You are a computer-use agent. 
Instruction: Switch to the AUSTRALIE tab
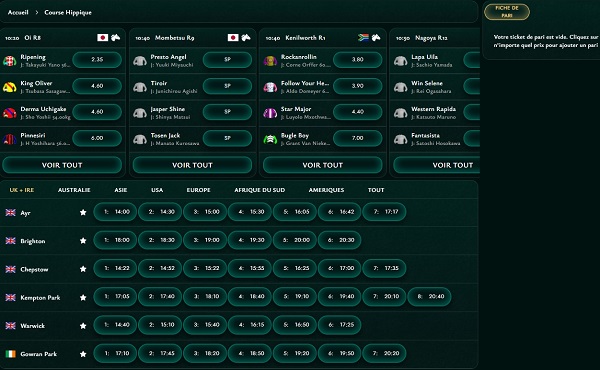74,190
